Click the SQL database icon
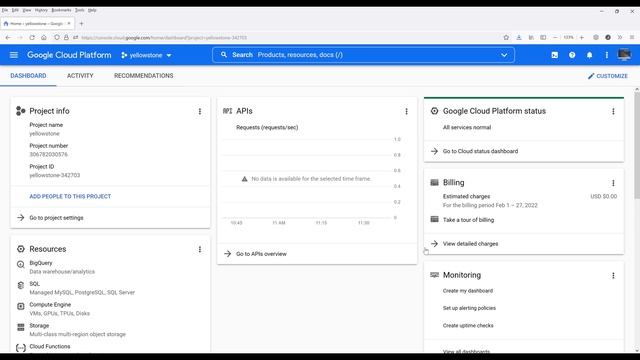 [20, 285]
